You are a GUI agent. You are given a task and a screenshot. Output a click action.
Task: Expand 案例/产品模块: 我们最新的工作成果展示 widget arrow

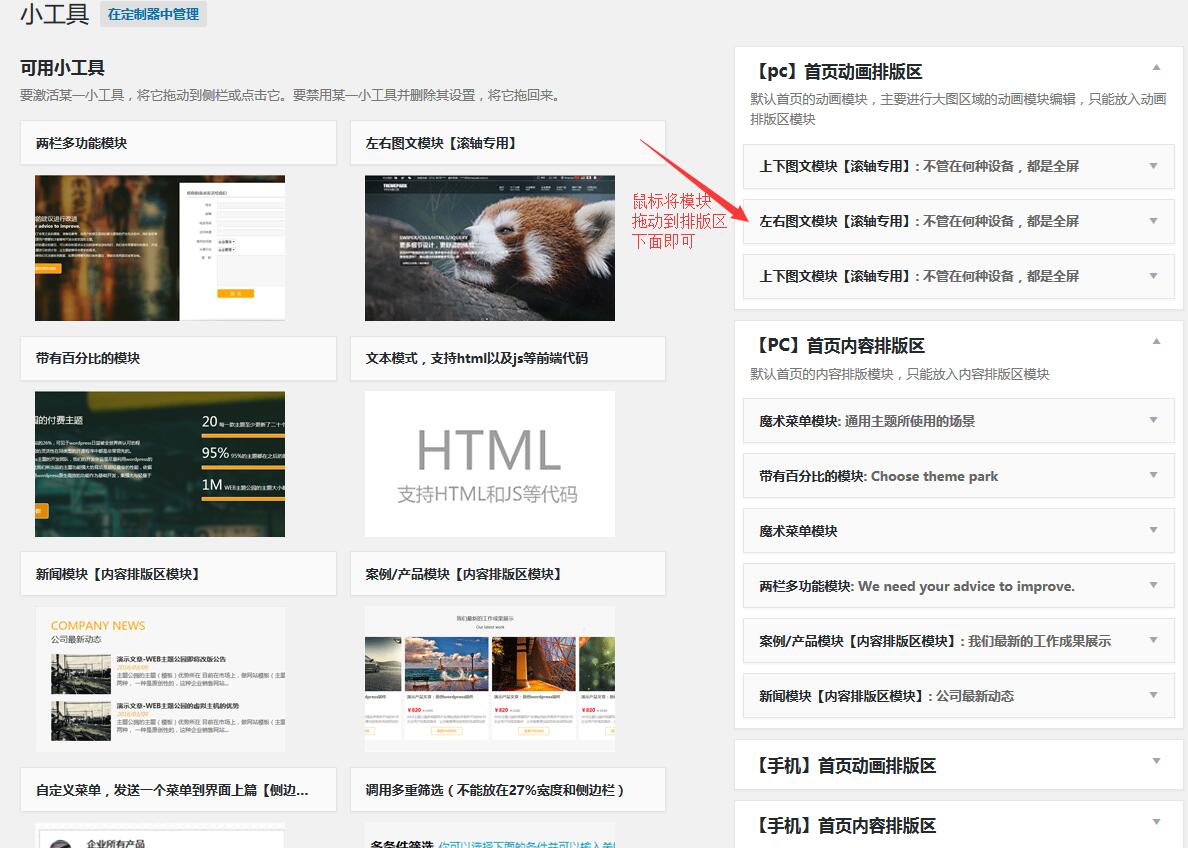(1153, 640)
